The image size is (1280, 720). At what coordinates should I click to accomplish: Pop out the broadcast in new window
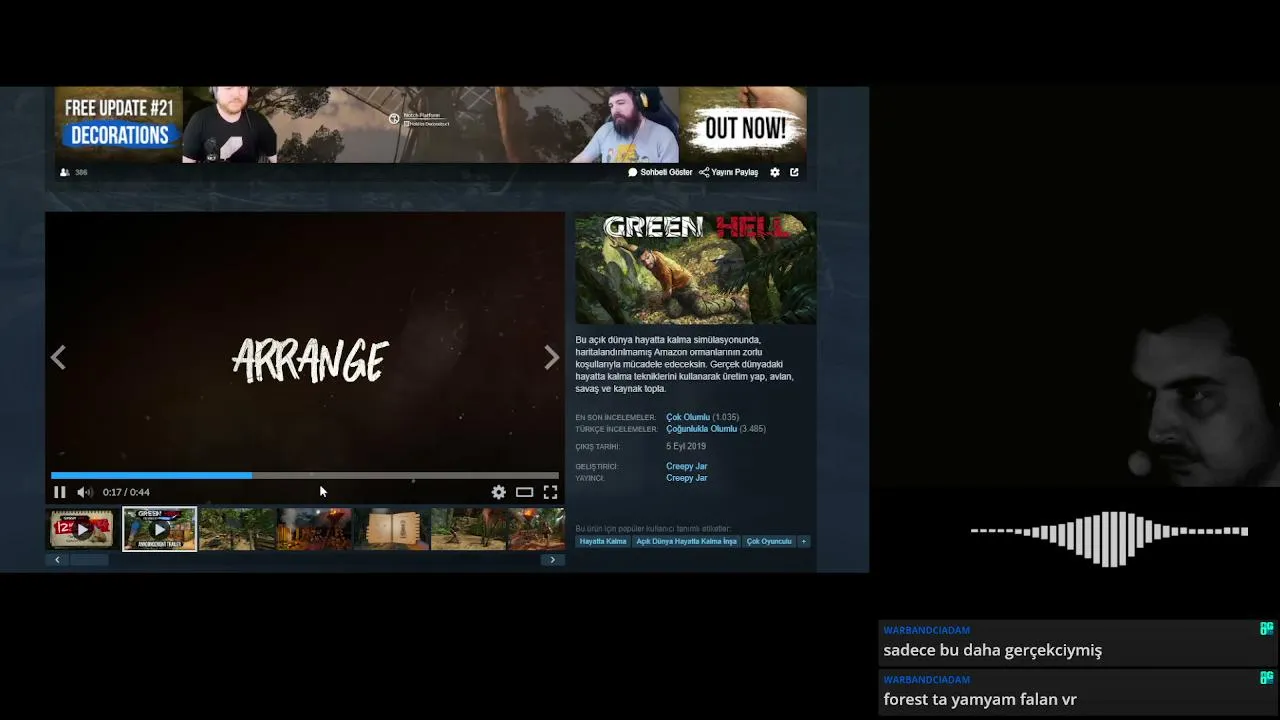point(794,172)
